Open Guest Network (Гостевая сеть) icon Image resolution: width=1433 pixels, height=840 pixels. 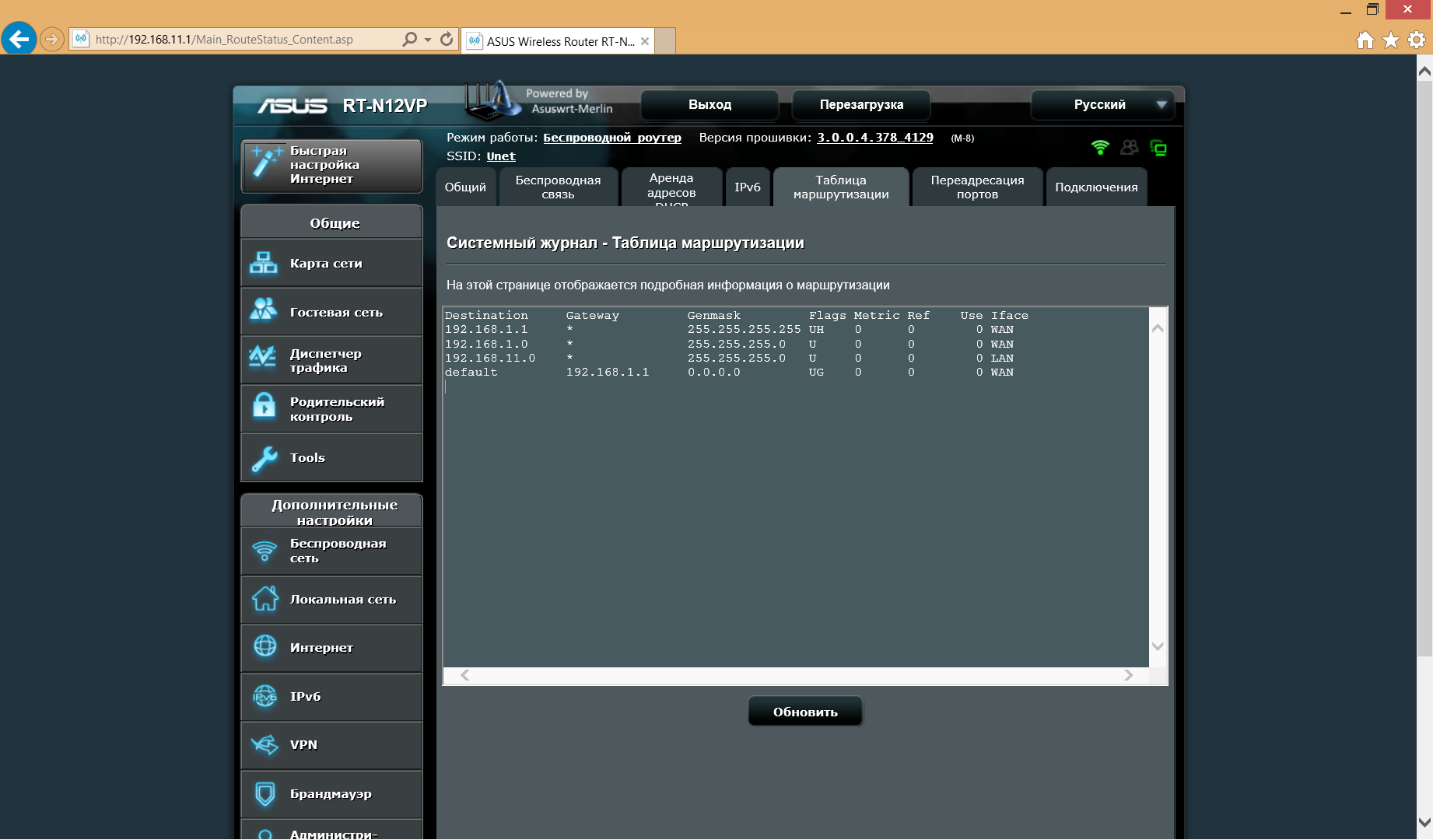point(264,311)
